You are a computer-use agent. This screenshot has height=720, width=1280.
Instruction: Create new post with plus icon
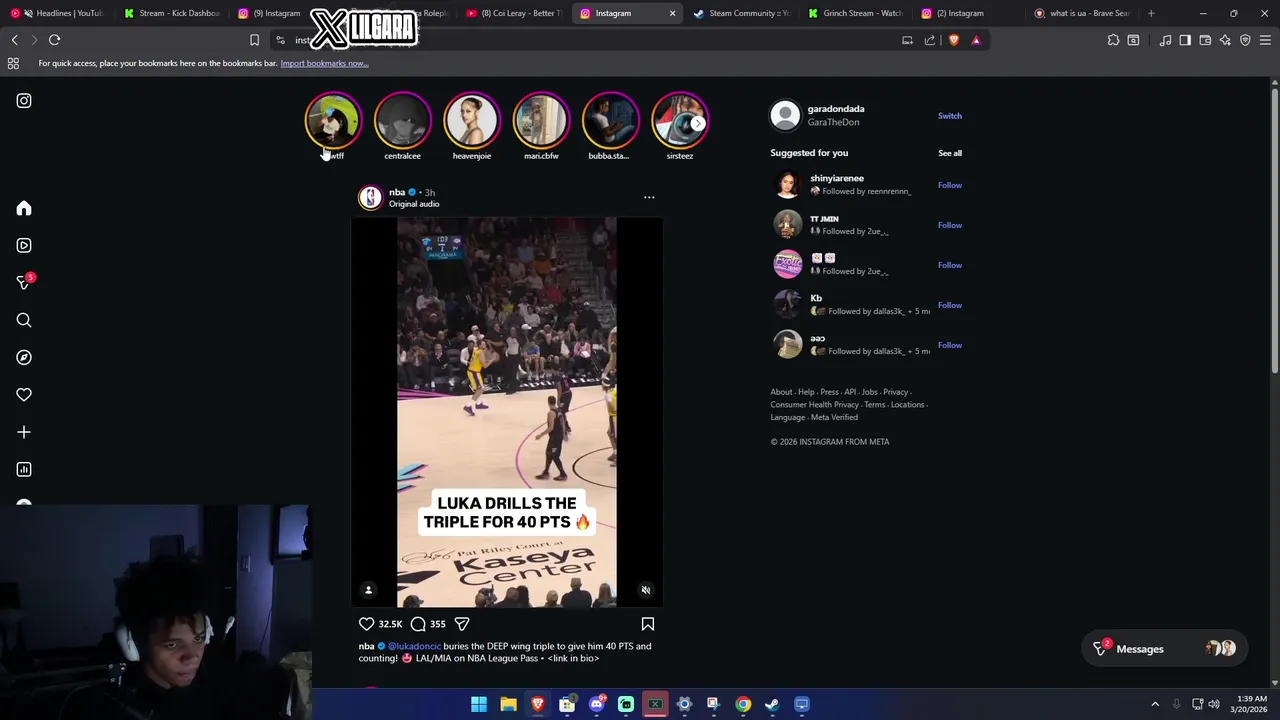[24, 432]
